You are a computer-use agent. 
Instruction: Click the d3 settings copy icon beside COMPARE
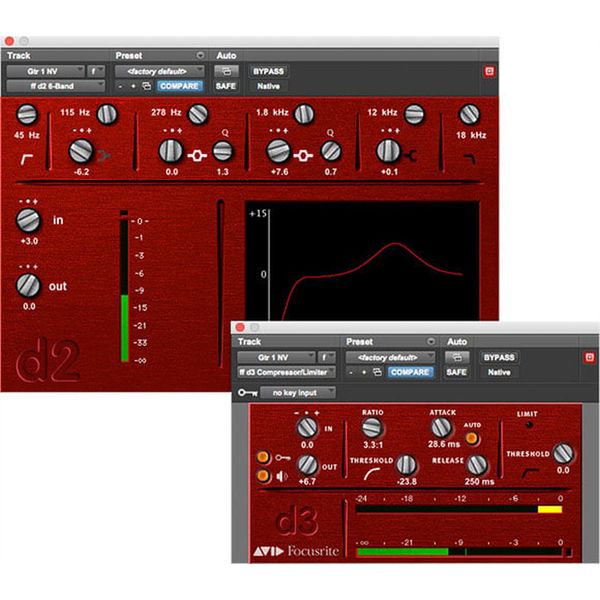[377, 372]
